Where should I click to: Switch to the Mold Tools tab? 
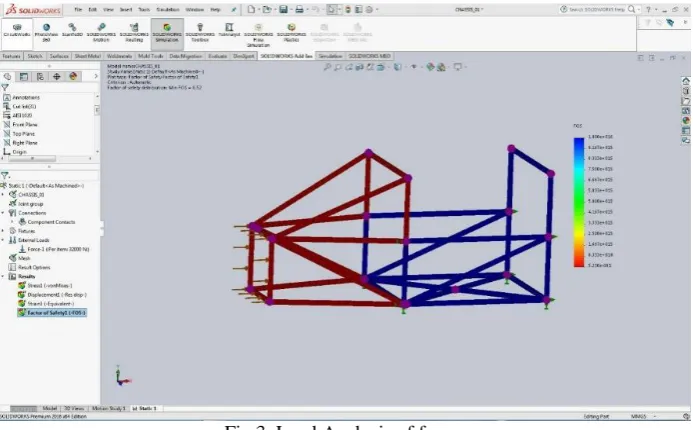coord(151,56)
